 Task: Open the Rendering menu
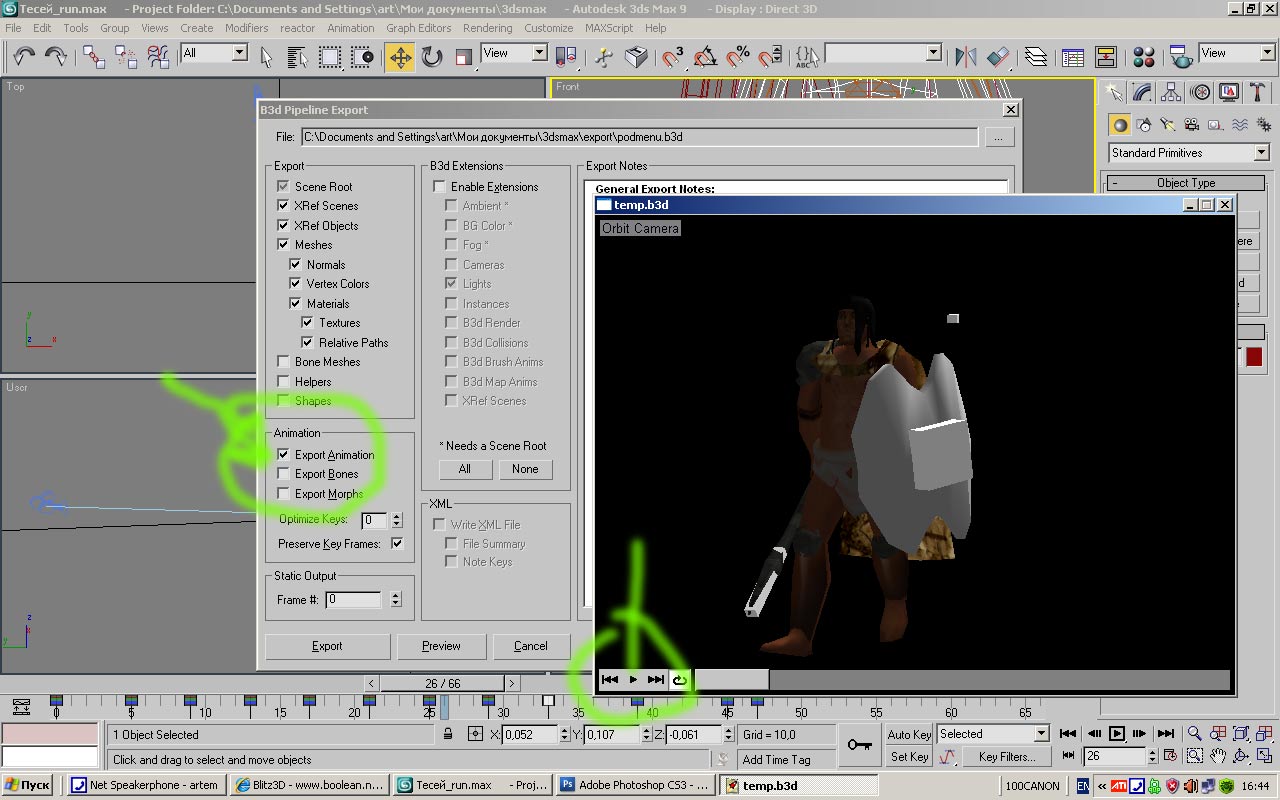click(487, 28)
